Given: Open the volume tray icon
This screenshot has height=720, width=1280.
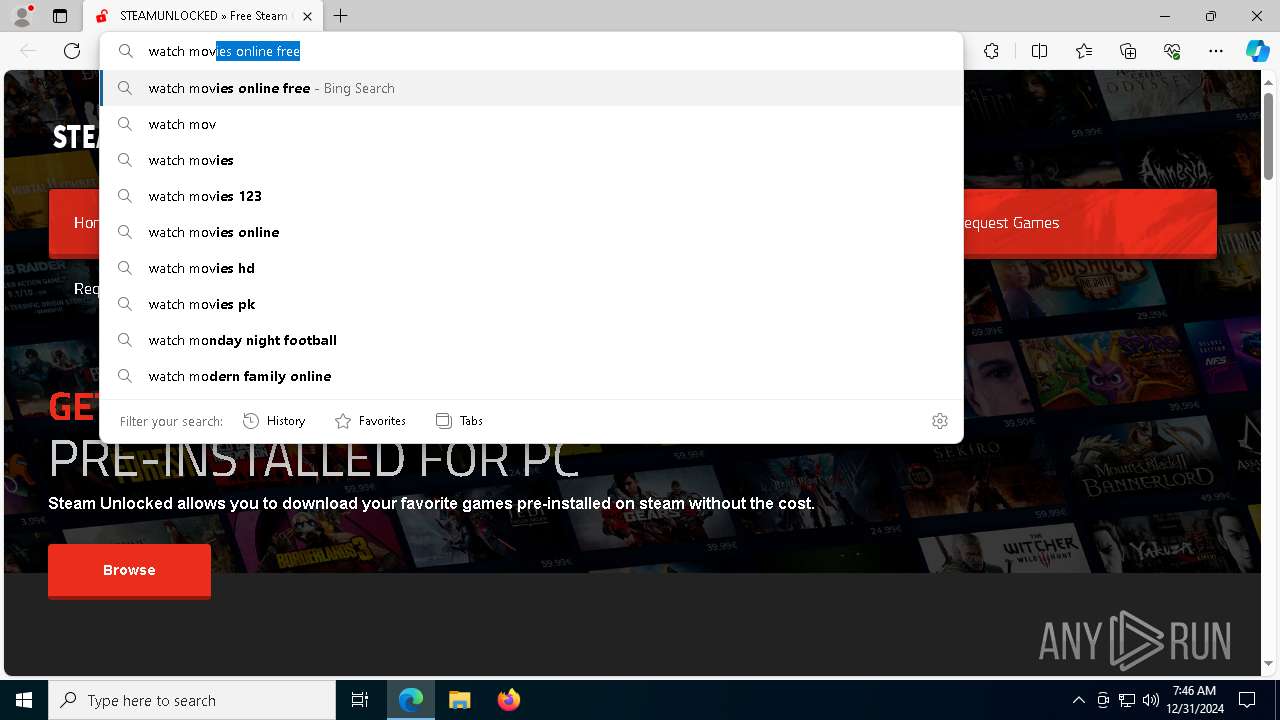Looking at the screenshot, I should pyautogui.click(x=1150, y=700).
